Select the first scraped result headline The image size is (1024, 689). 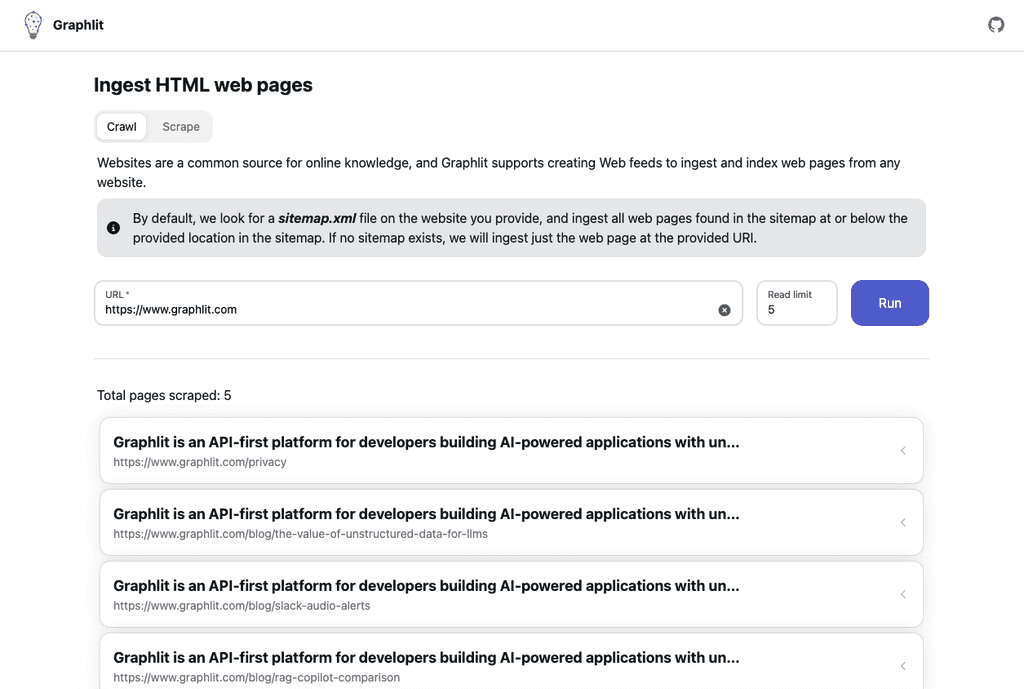click(x=426, y=442)
